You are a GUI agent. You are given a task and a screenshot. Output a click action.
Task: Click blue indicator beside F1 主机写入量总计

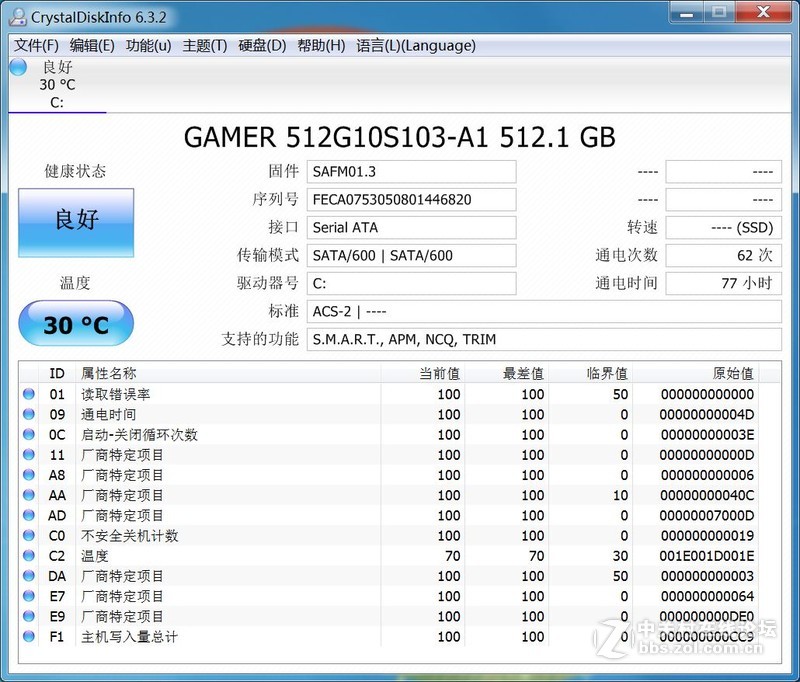[29, 636]
